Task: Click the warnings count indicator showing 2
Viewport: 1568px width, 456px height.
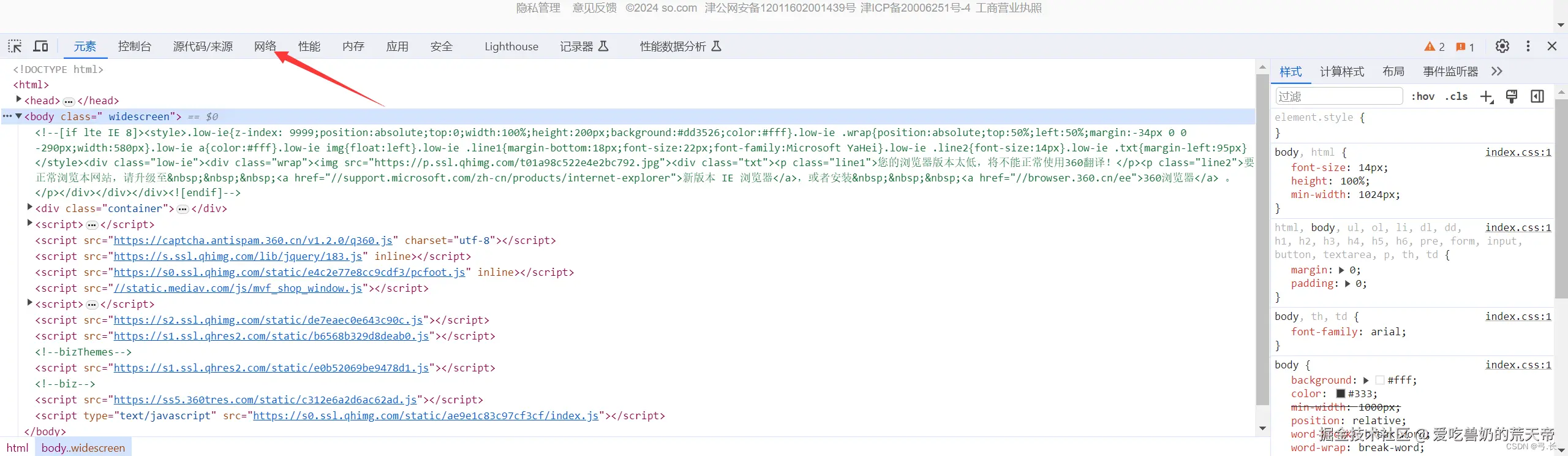Action: point(1434,47)
